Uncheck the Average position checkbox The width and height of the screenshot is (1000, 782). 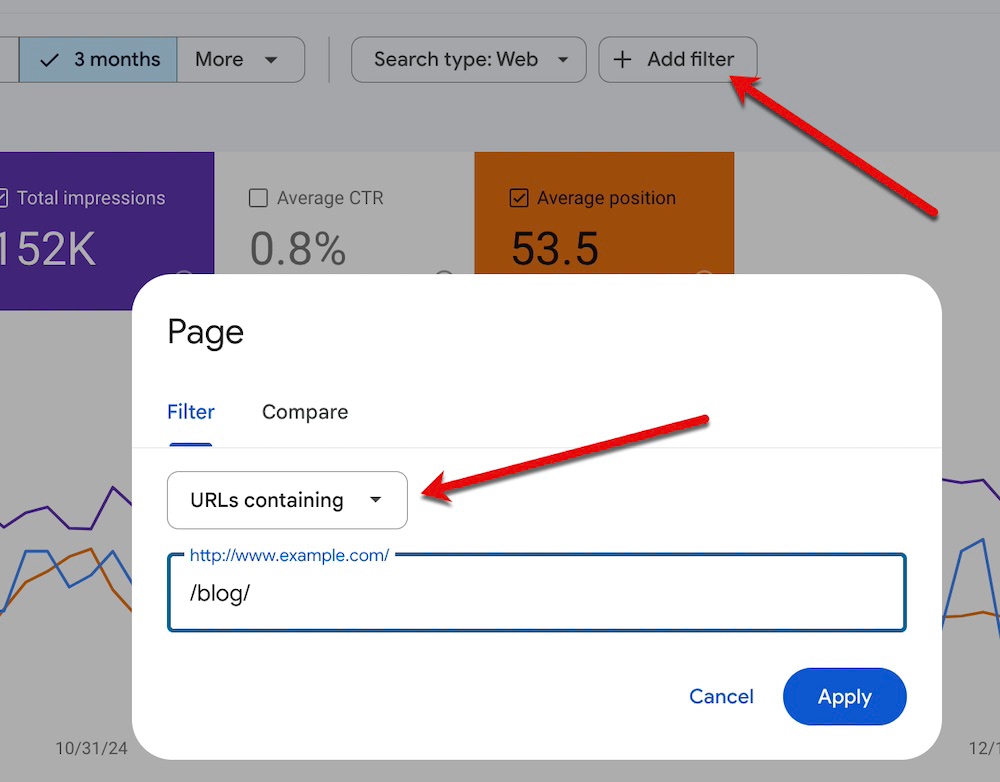(518, 198)
